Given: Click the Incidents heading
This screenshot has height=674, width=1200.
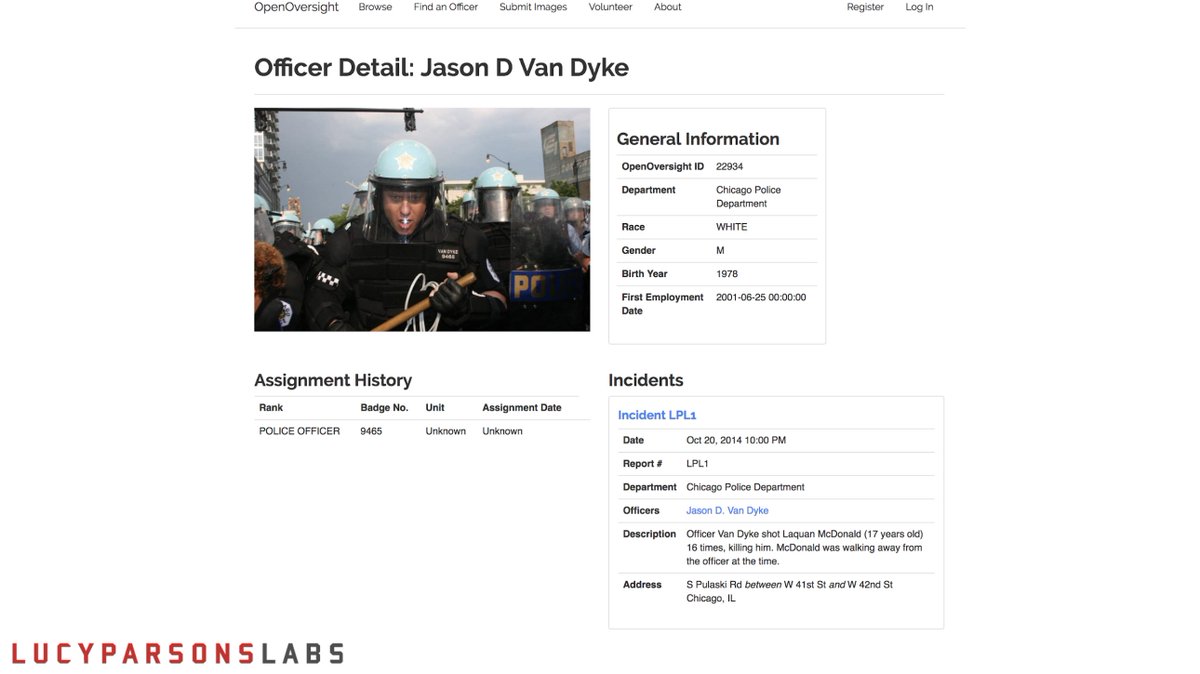Looking at the screenshot, I should pyautogui.click(x=646, y=381).
